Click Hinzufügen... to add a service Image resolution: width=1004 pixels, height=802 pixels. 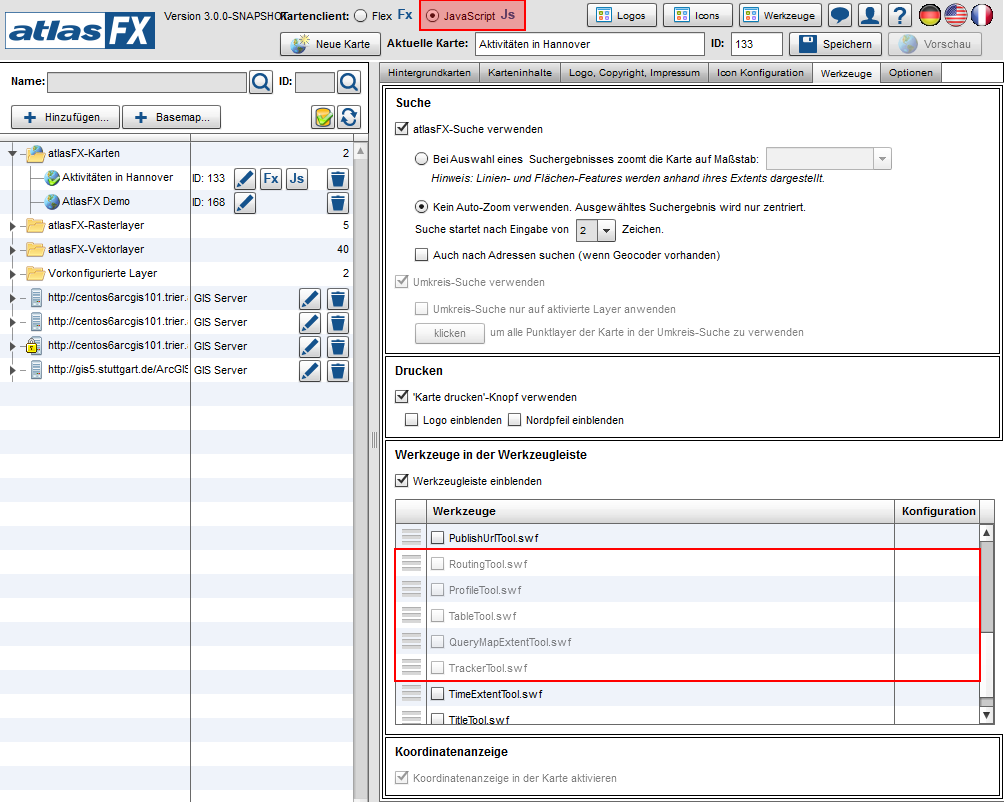point(65,117)
